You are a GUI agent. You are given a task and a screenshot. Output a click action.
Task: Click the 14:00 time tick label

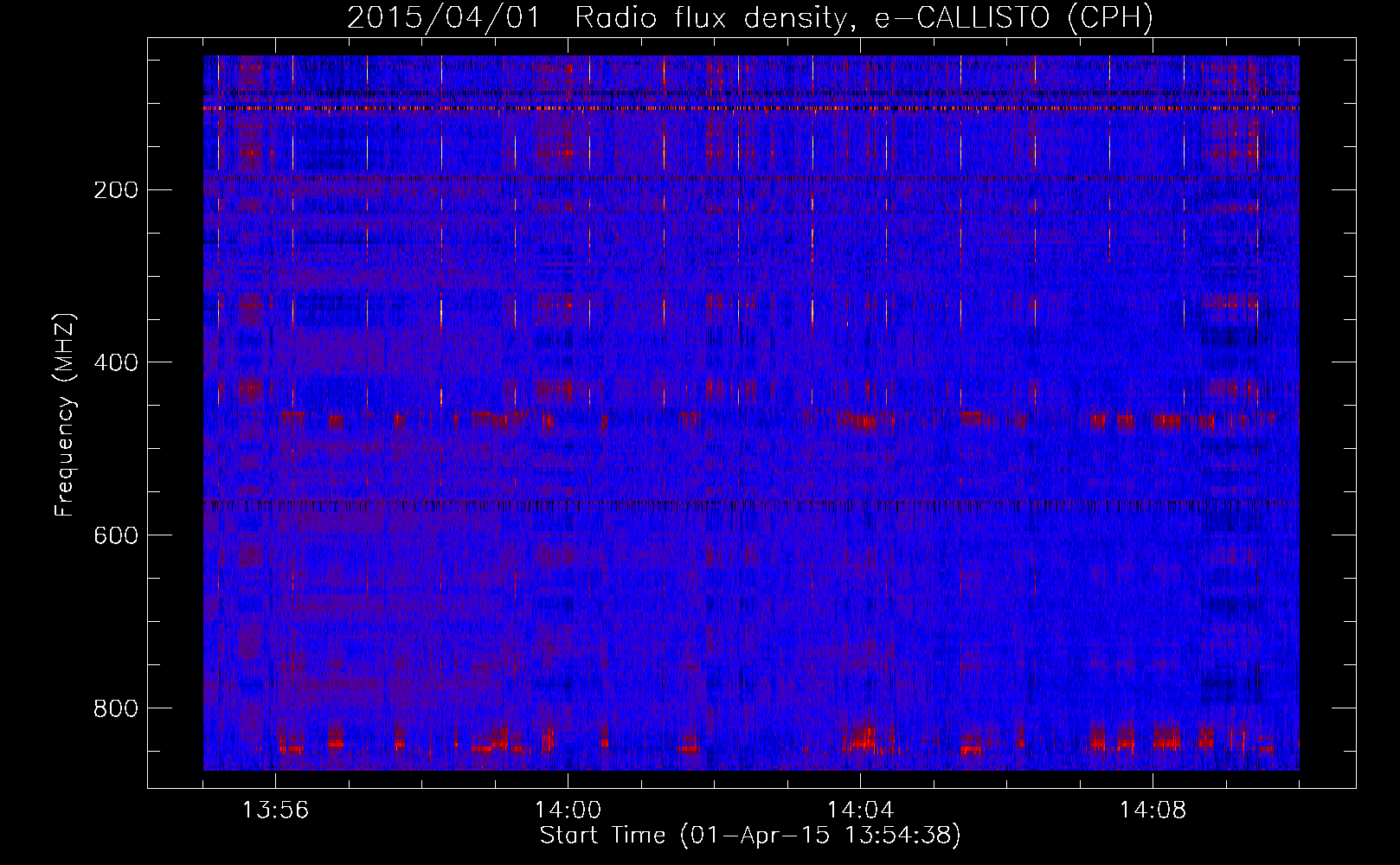[568, 811]
